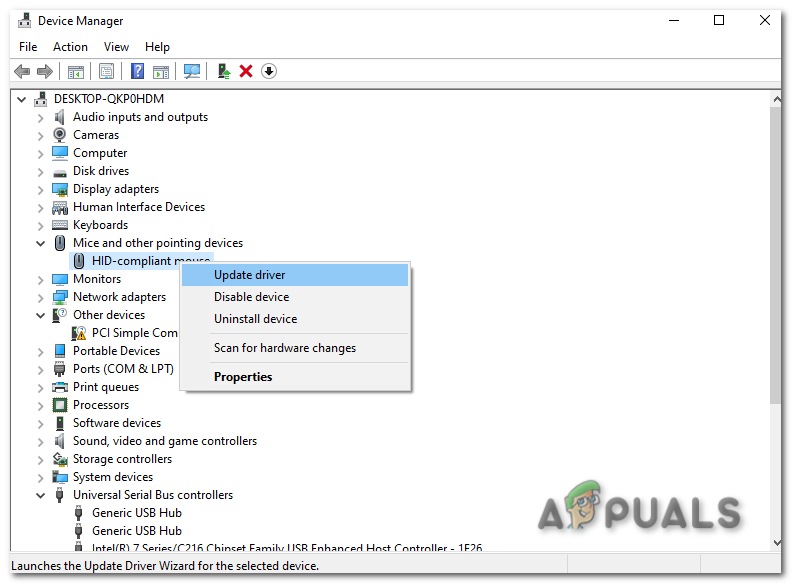Viewport: 792px width, 584px height.
Task: Click the Device Manager title bar icon
Action: [24, 21]
